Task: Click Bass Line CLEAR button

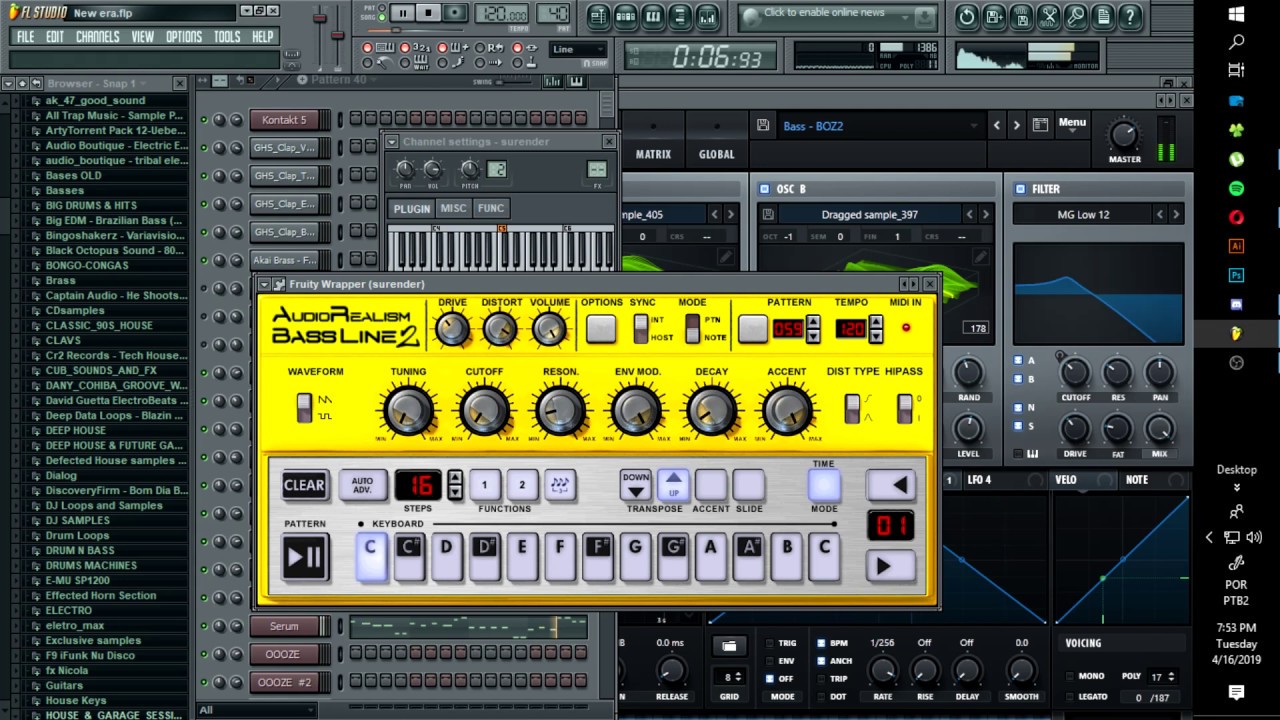Action: pyautogui.click(x=304, y=486)
